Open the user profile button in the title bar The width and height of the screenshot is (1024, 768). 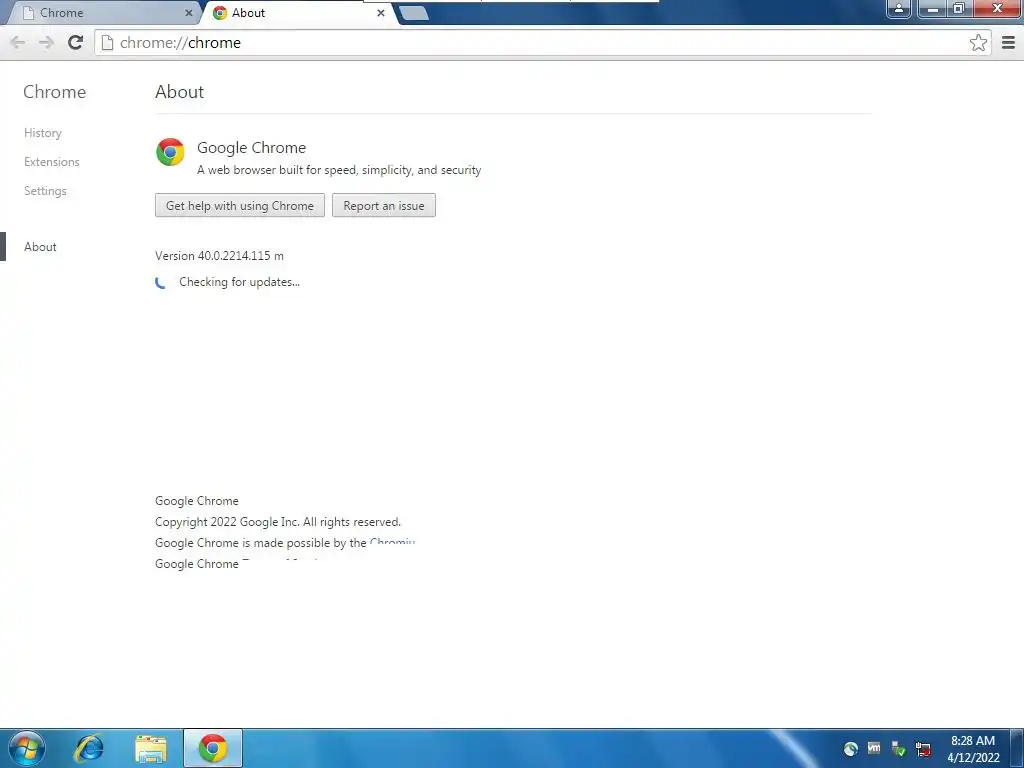pyautogui.click(x=899, y=8)
